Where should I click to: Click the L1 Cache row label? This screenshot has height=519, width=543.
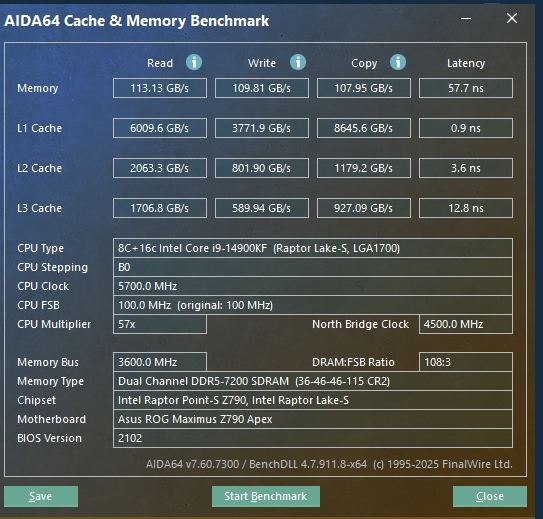(x=39, y=128)
